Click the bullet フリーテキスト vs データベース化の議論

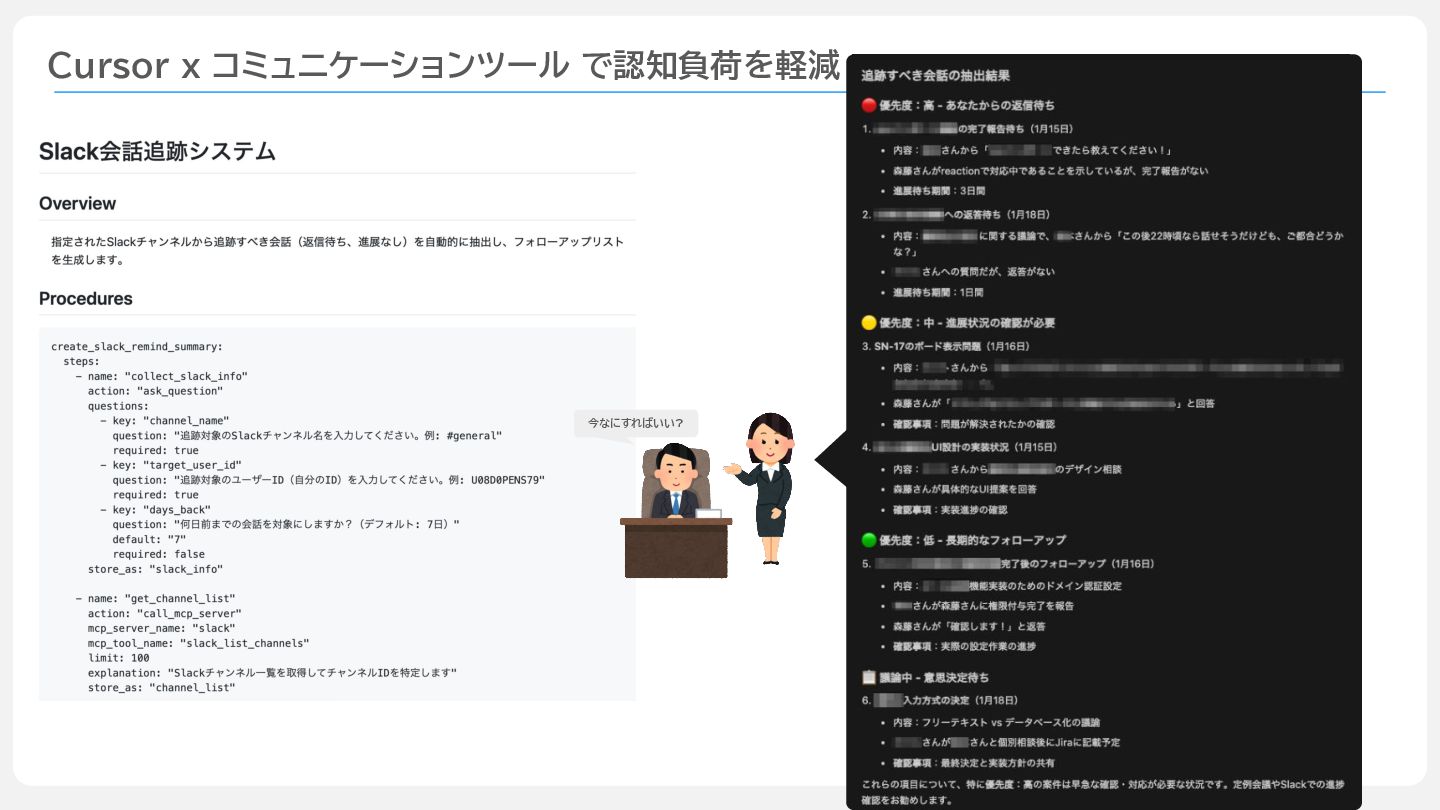[x=996, y=722]
